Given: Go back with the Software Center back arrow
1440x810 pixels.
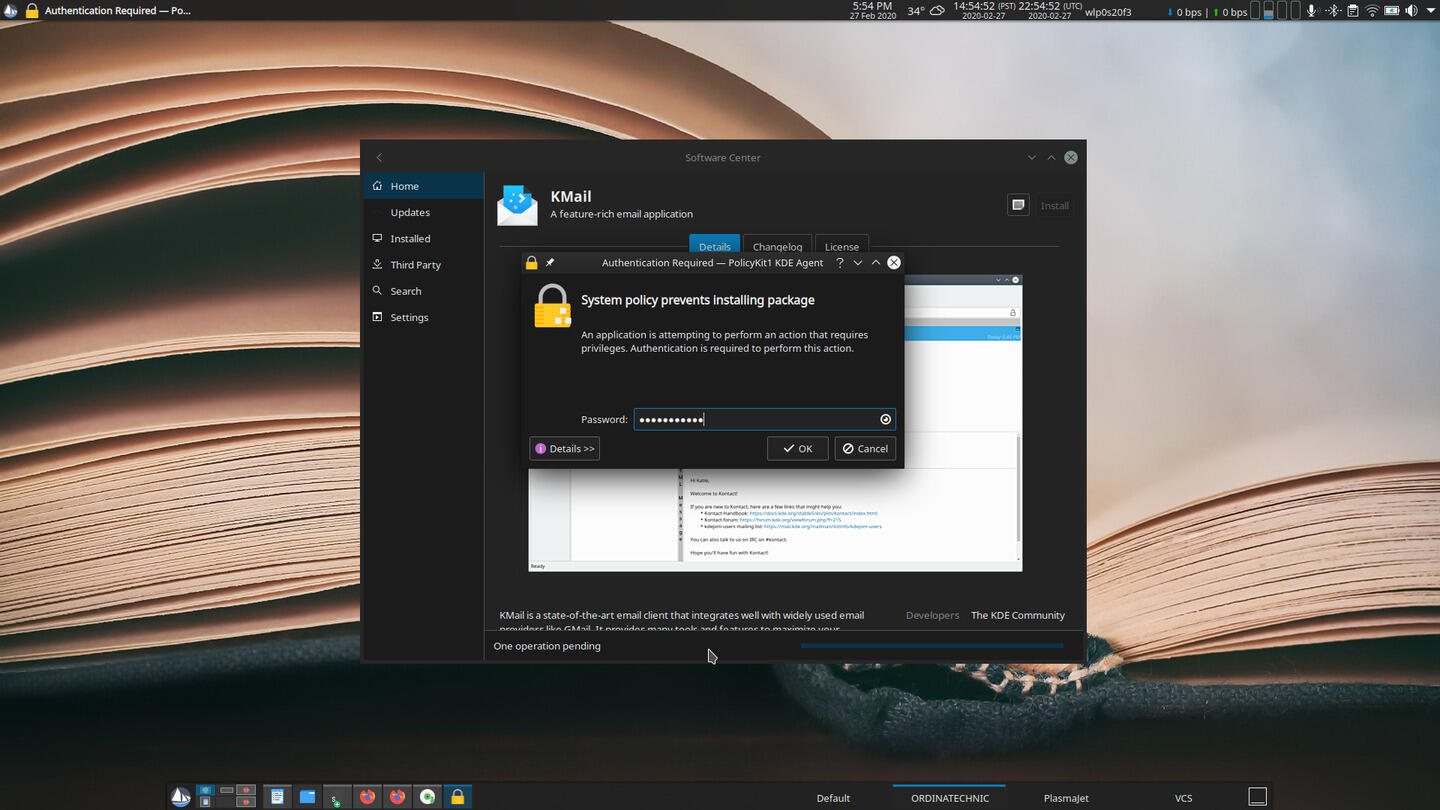Looking at the screenshot, I should [379, 157].
